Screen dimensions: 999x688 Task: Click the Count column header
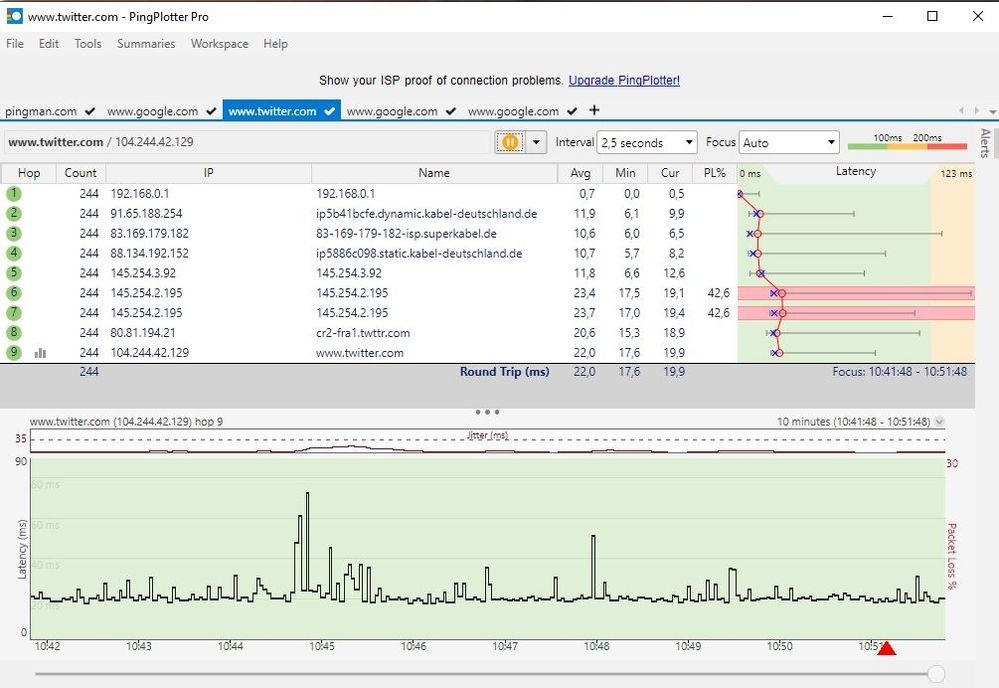[x=80, y=173]
